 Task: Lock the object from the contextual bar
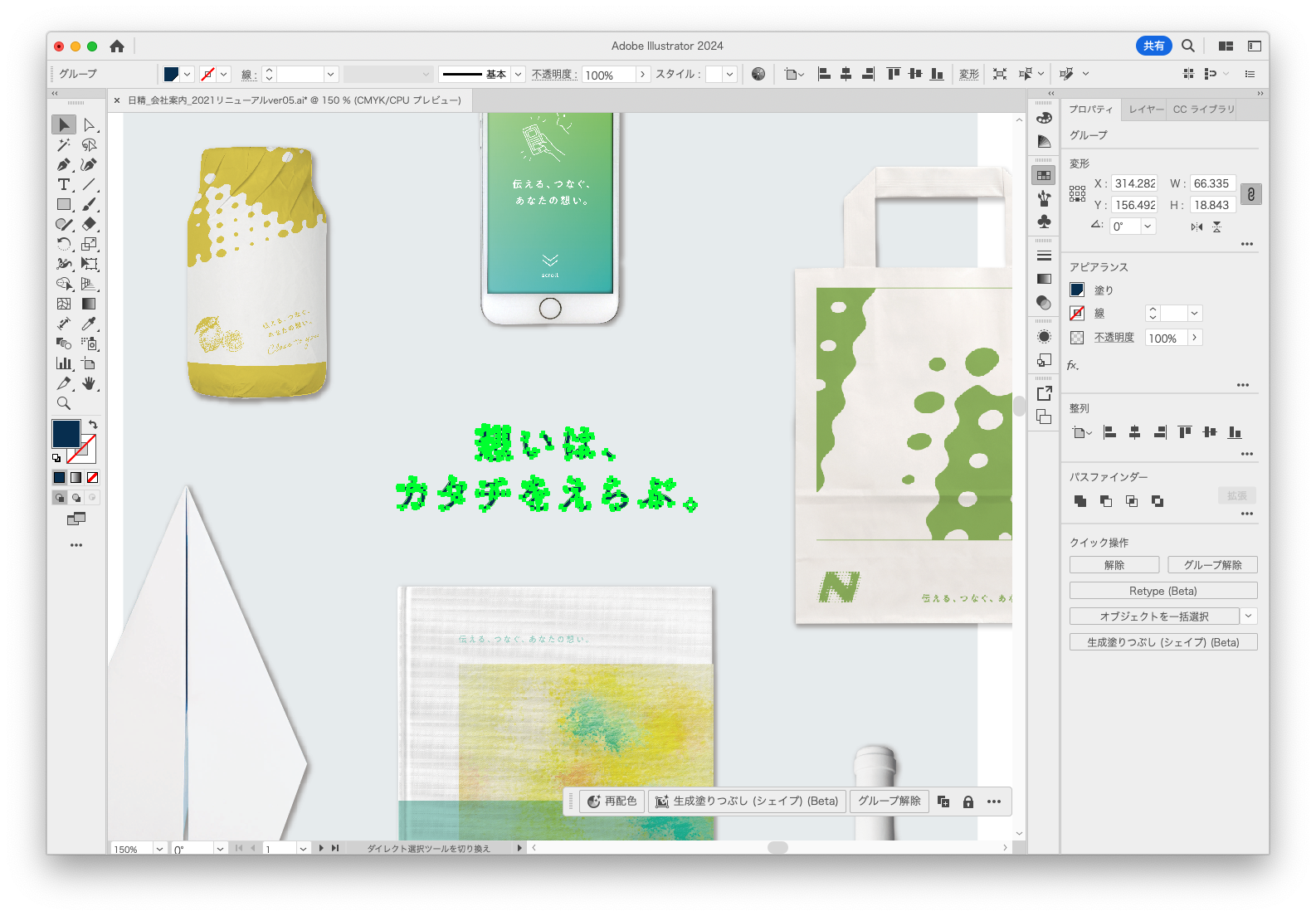[x=968, y=801]
